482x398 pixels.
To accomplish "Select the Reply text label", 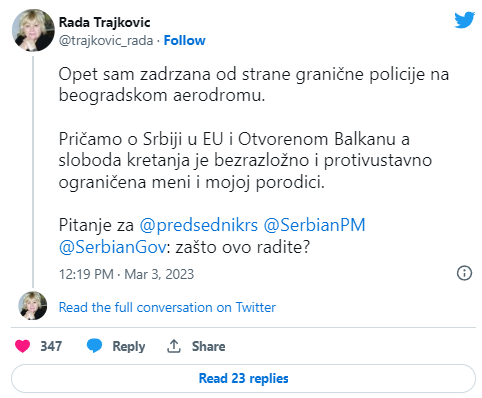I will pos(129,347).
